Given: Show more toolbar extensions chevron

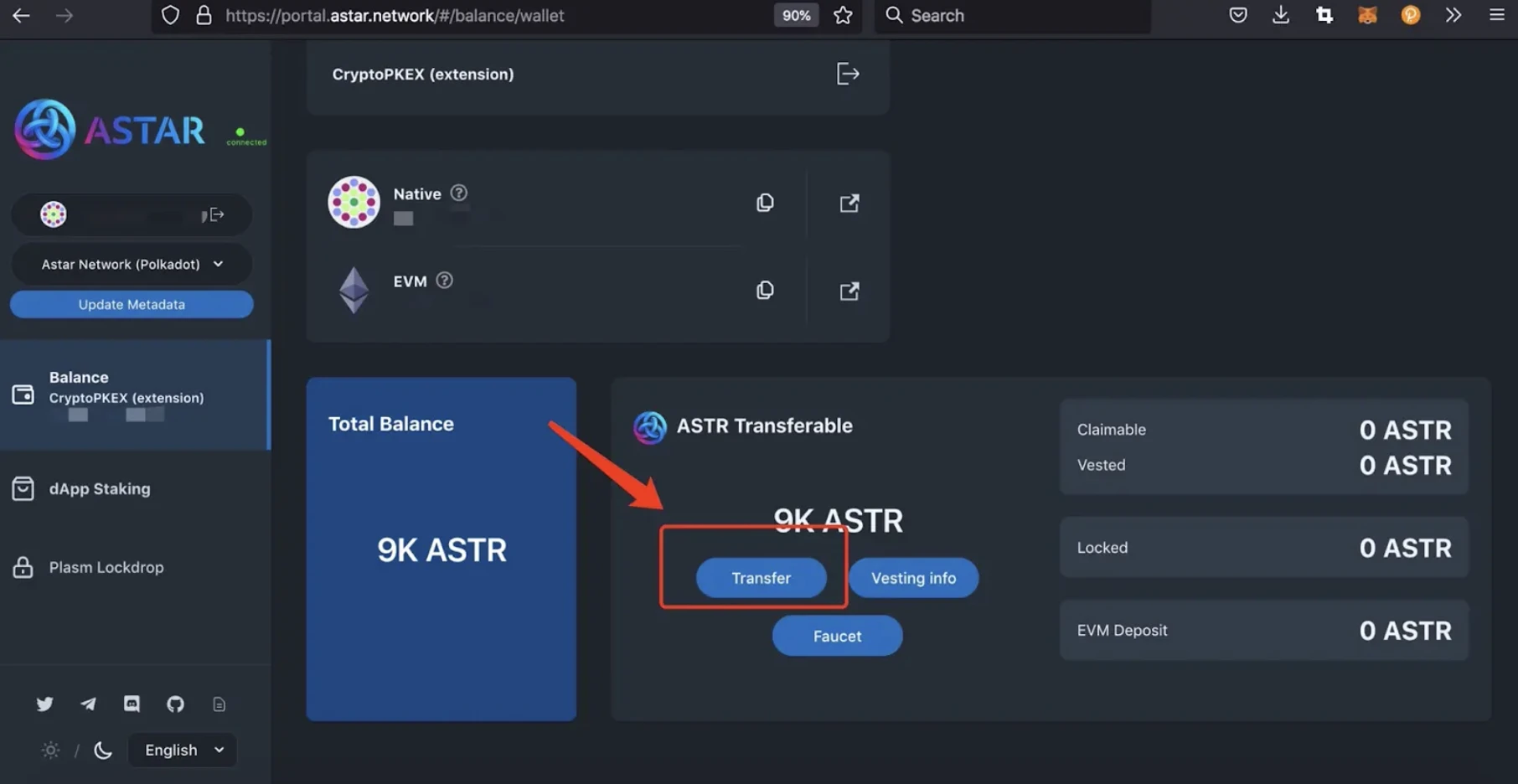Looking at the screenshot, I should (1453, 15).
